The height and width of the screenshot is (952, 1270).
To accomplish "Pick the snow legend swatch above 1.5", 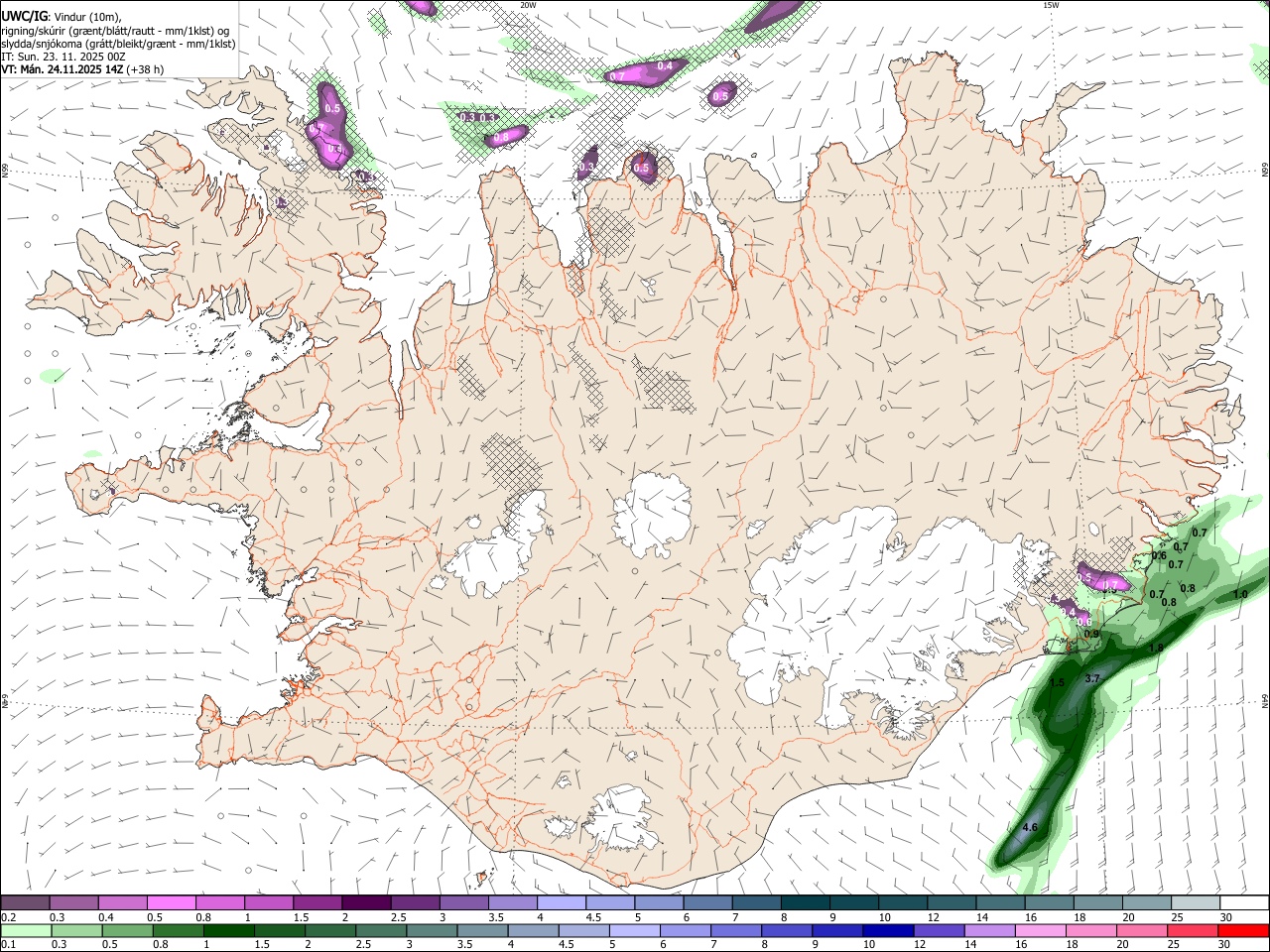I will click(317, 902).
